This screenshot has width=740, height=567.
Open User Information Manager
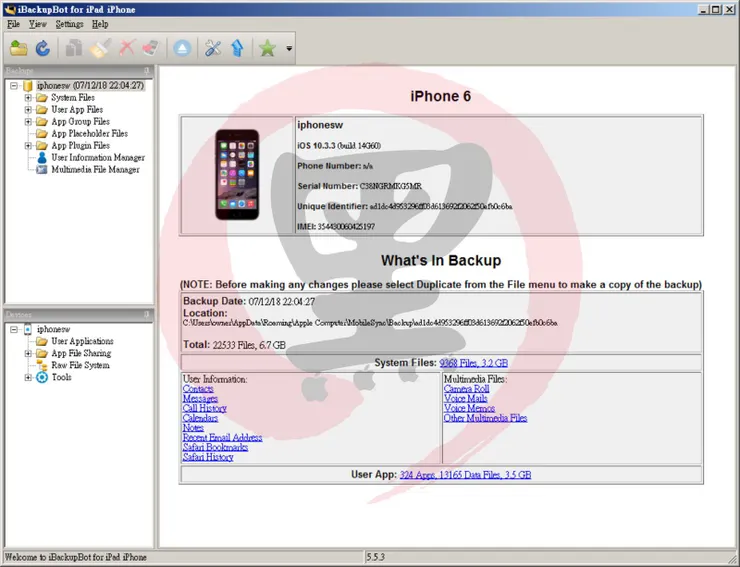coord(98,158)
